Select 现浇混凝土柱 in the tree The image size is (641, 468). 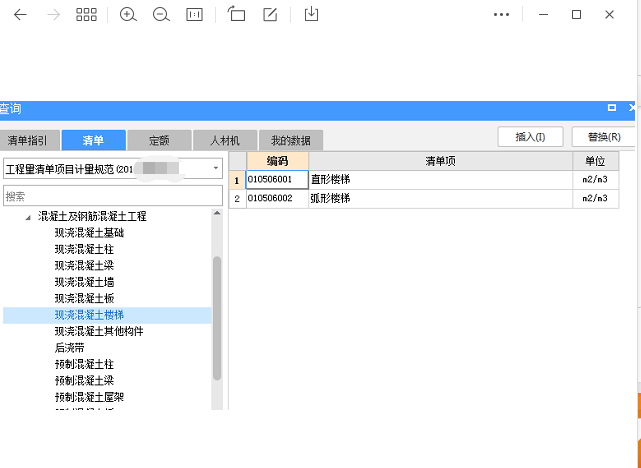(84, 249)
